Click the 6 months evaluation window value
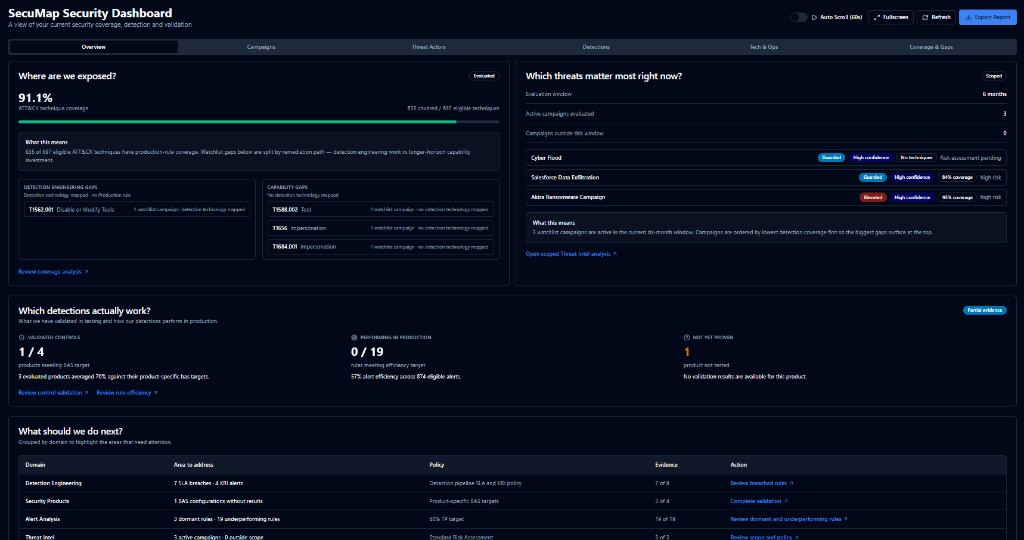Screen dimensions: 1024x540 click(x=994, y=94)
